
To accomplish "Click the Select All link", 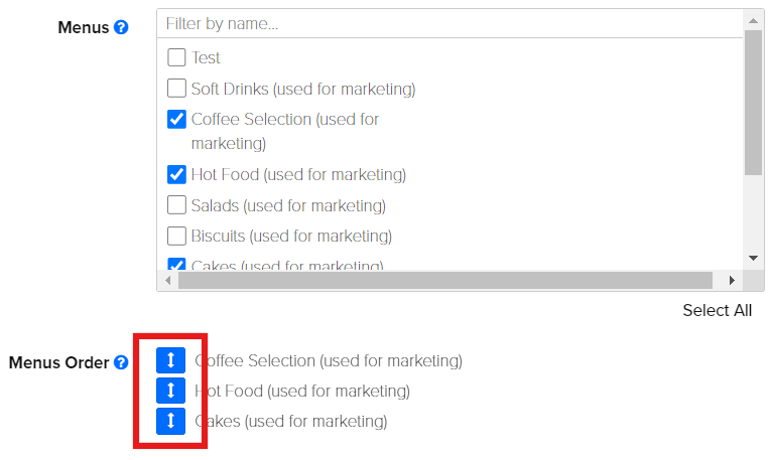I will click(717, 310).
